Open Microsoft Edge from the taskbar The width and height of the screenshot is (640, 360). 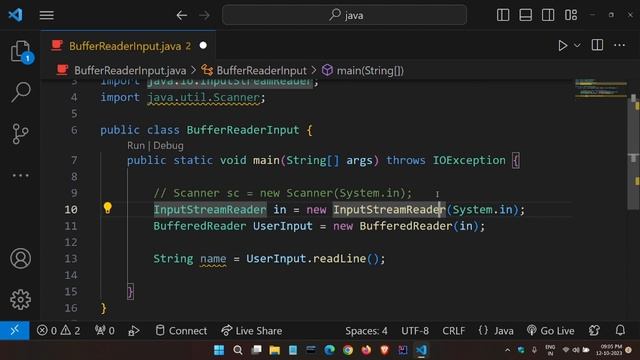tap(329, 350)
